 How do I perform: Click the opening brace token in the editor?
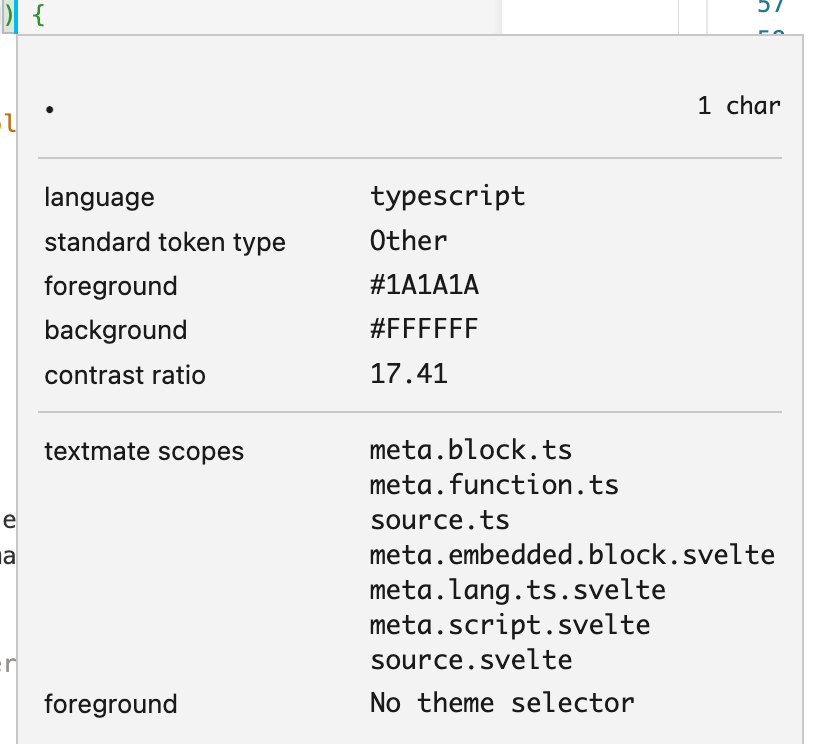38,15
